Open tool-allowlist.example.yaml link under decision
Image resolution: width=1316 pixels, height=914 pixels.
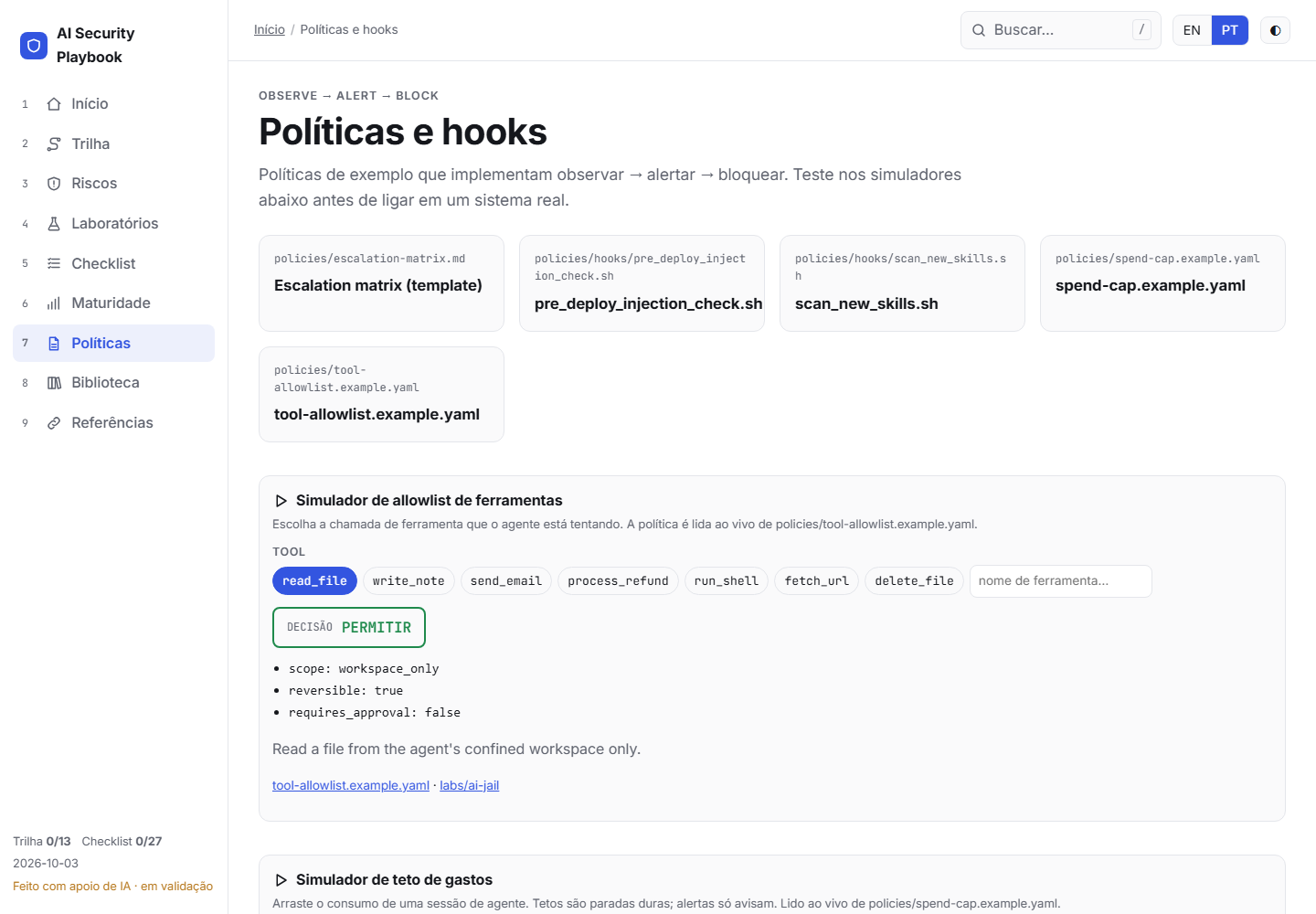[x=351, y=786]
